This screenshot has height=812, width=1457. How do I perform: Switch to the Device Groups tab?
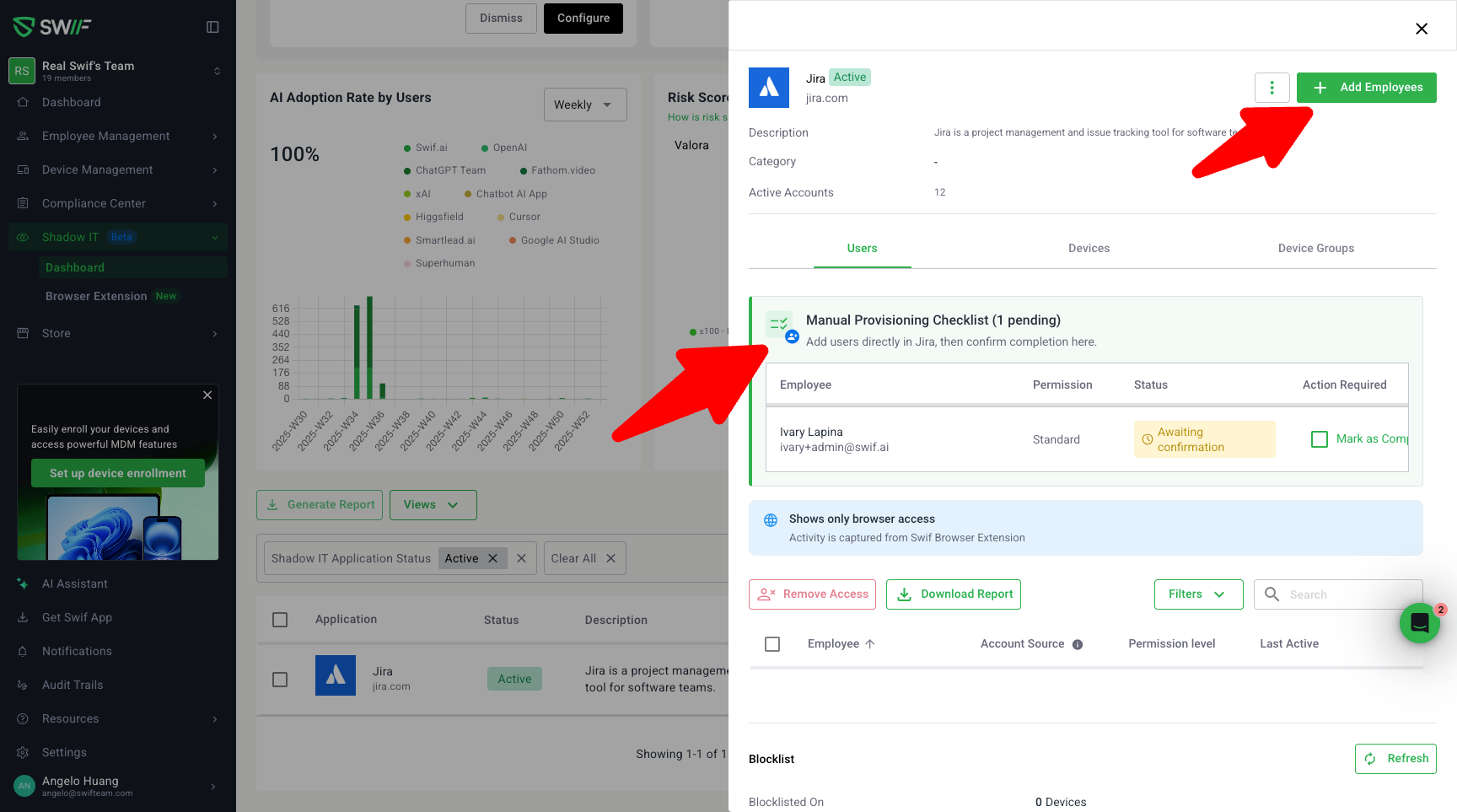(x=1315, y=249)
